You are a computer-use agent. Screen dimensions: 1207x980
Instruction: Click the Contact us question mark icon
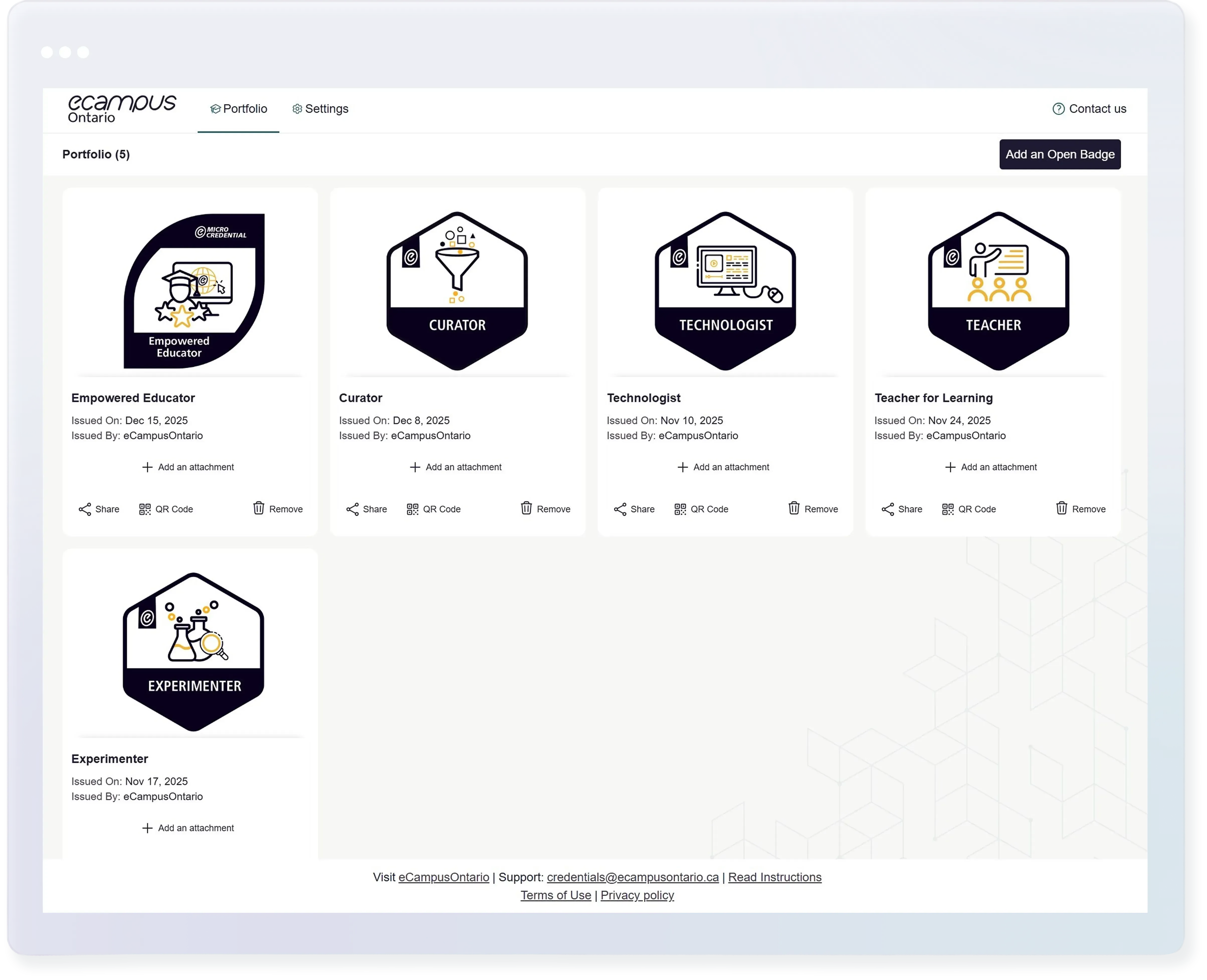(1059, 109)
